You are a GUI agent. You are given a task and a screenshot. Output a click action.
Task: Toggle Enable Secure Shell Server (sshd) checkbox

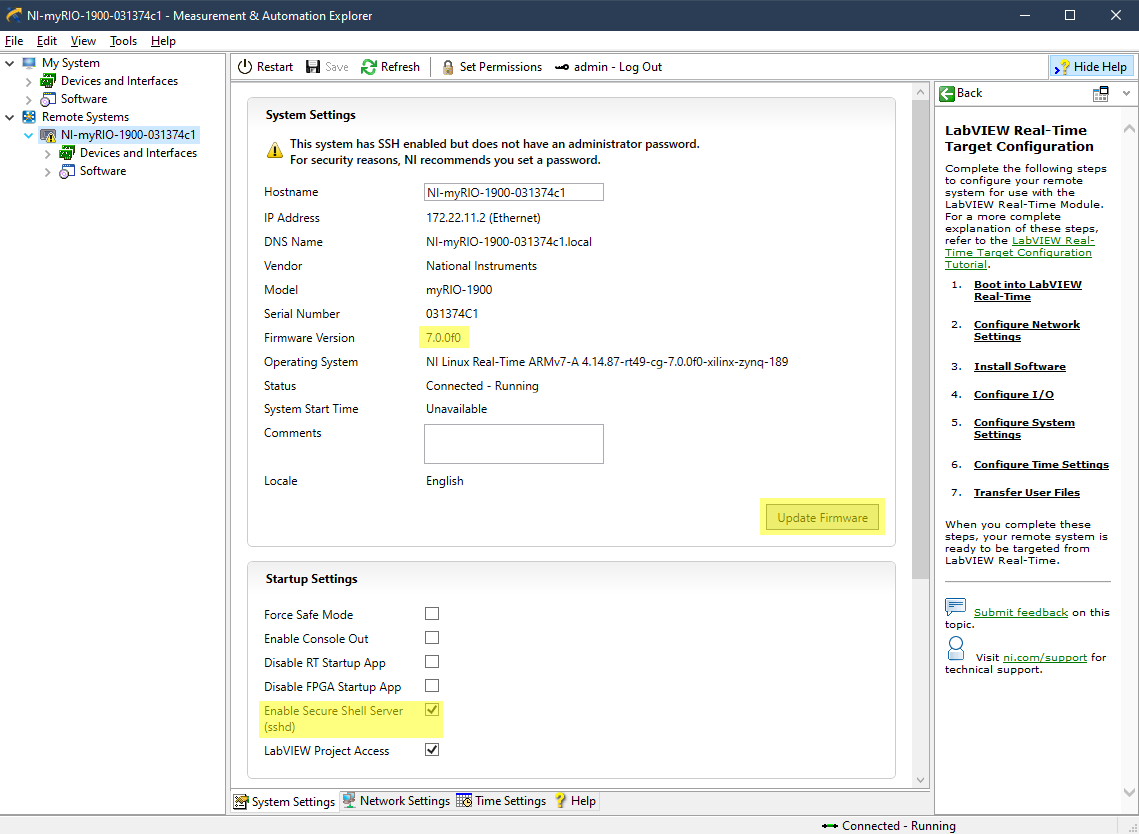click(432, 710)
